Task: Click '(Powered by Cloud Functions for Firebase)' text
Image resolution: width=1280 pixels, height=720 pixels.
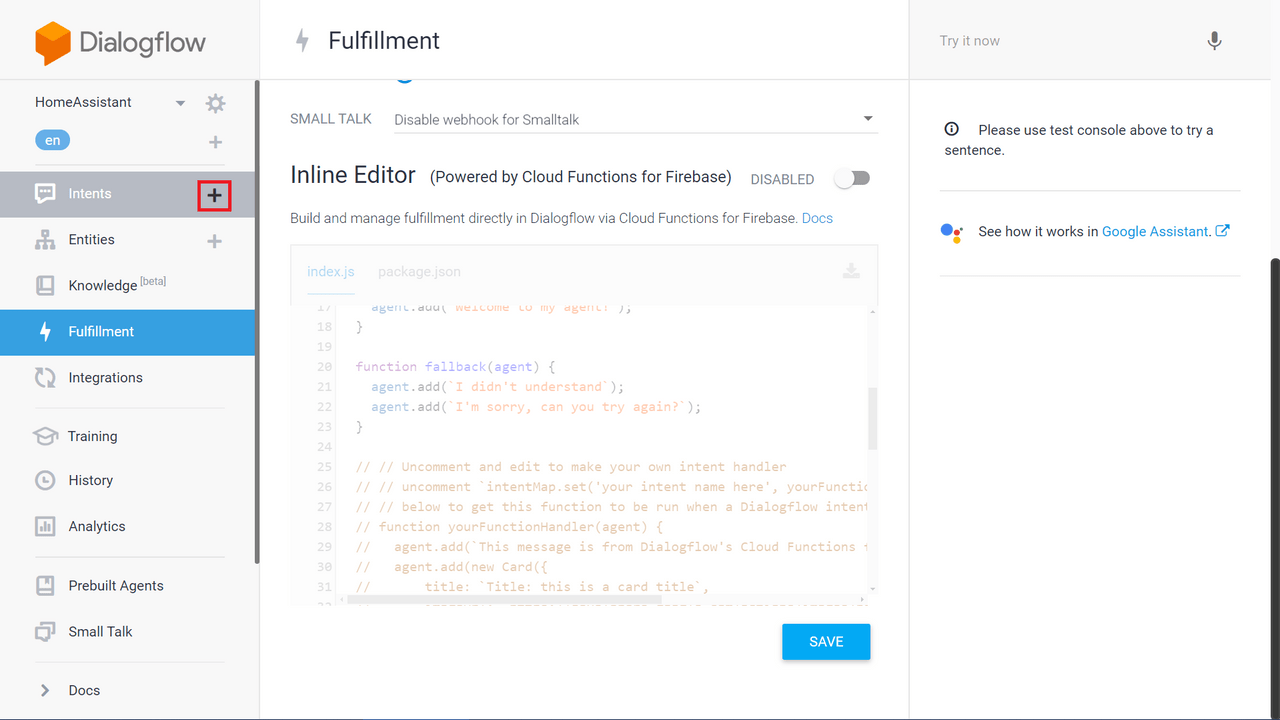Action: click(x=581, y=178)
